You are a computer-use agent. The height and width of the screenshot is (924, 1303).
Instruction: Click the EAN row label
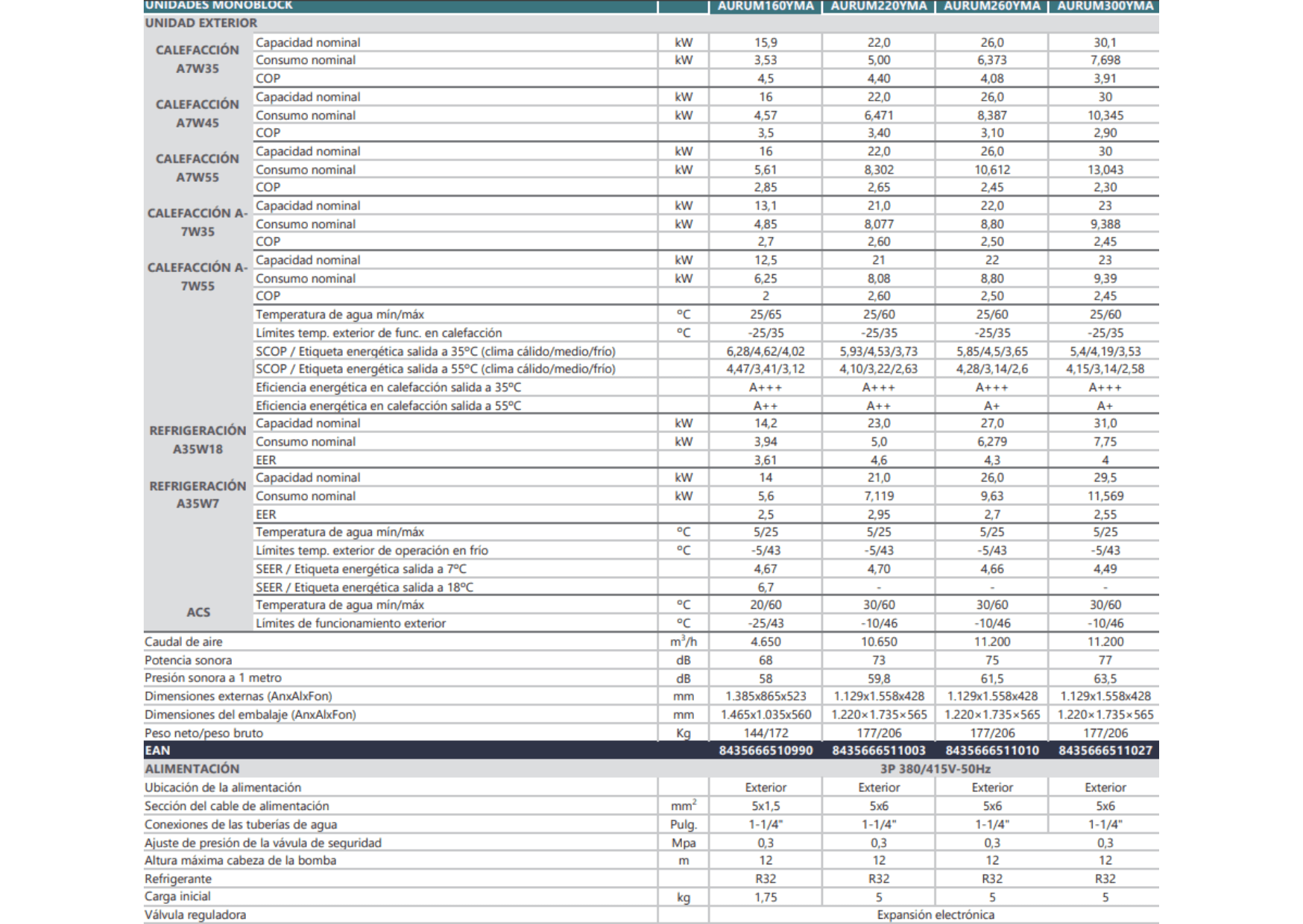coord(157,751)
